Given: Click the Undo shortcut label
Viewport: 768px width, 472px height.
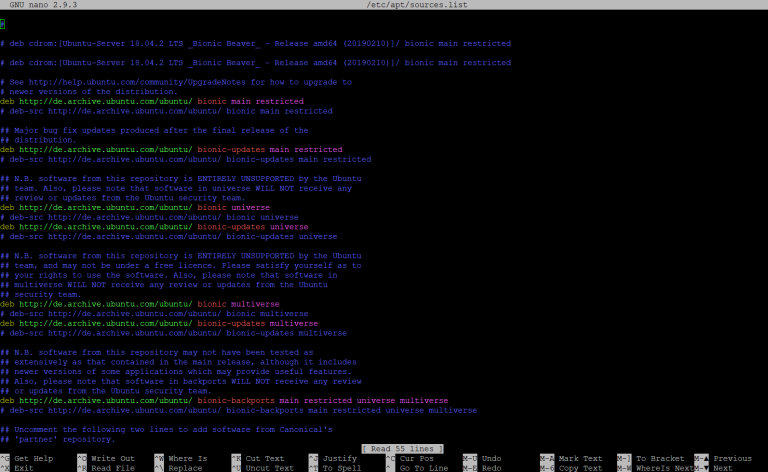Looking at the screenshot, I should [x=491, y=458].
